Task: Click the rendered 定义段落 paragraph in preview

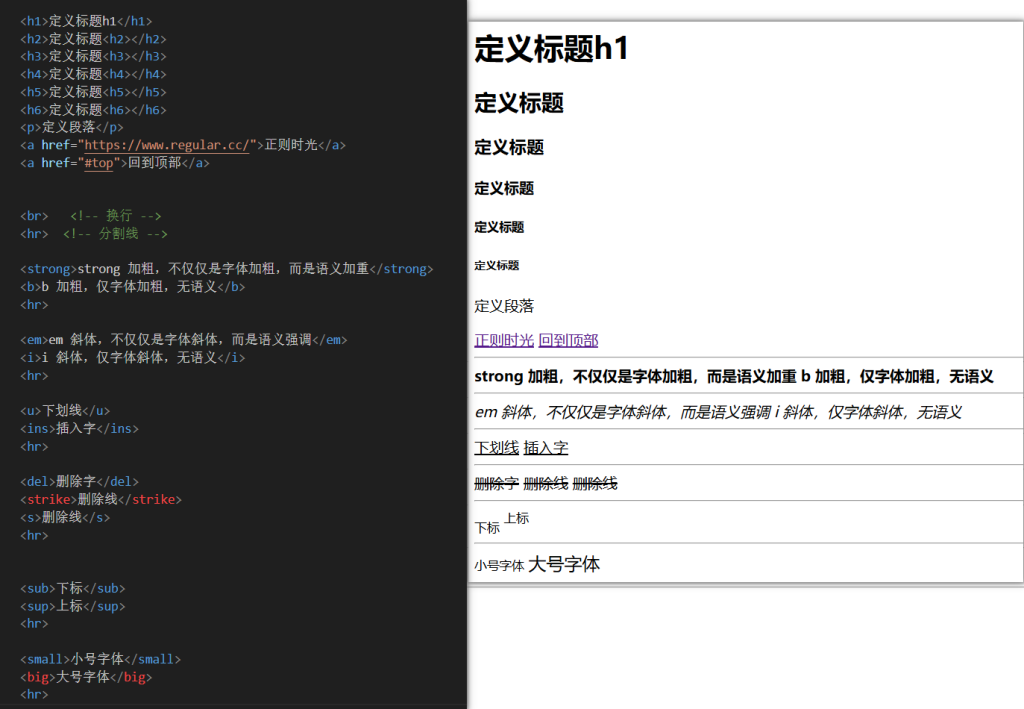Action: coord(504,306)
